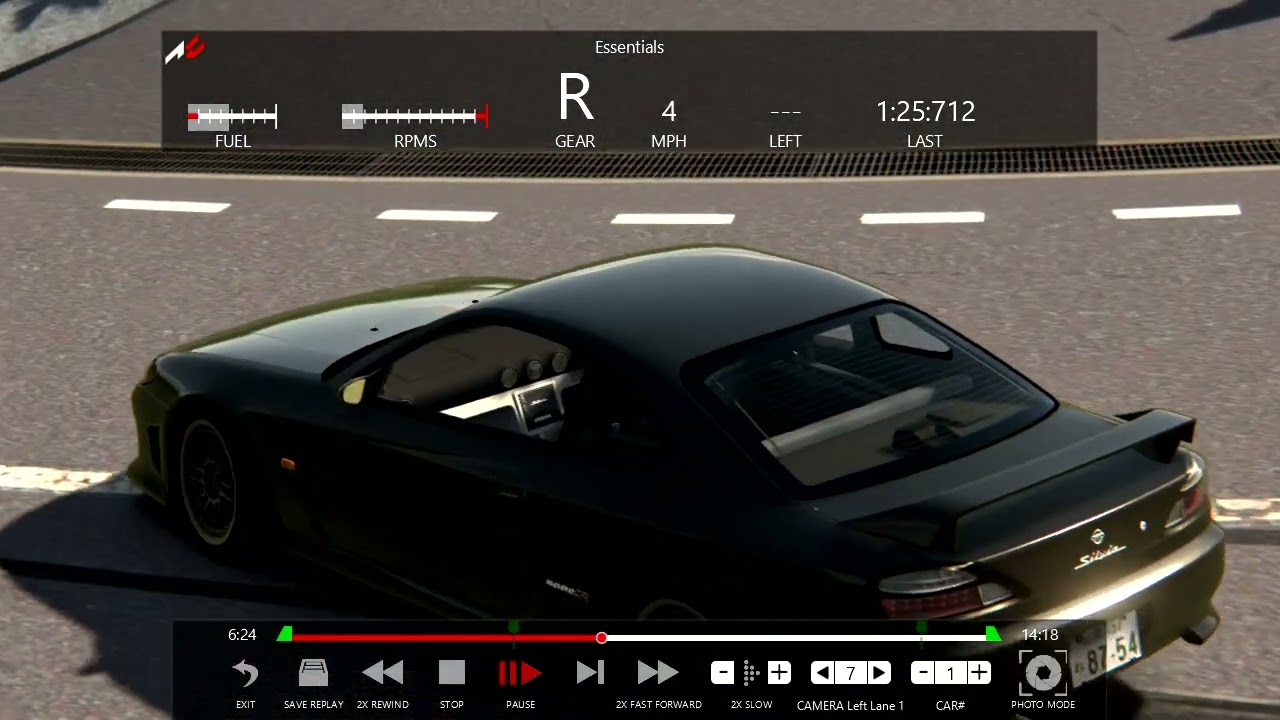This screenshot has height=720, width=1280.
Task: Click the camera number 7 field
Action: (851, 673)
